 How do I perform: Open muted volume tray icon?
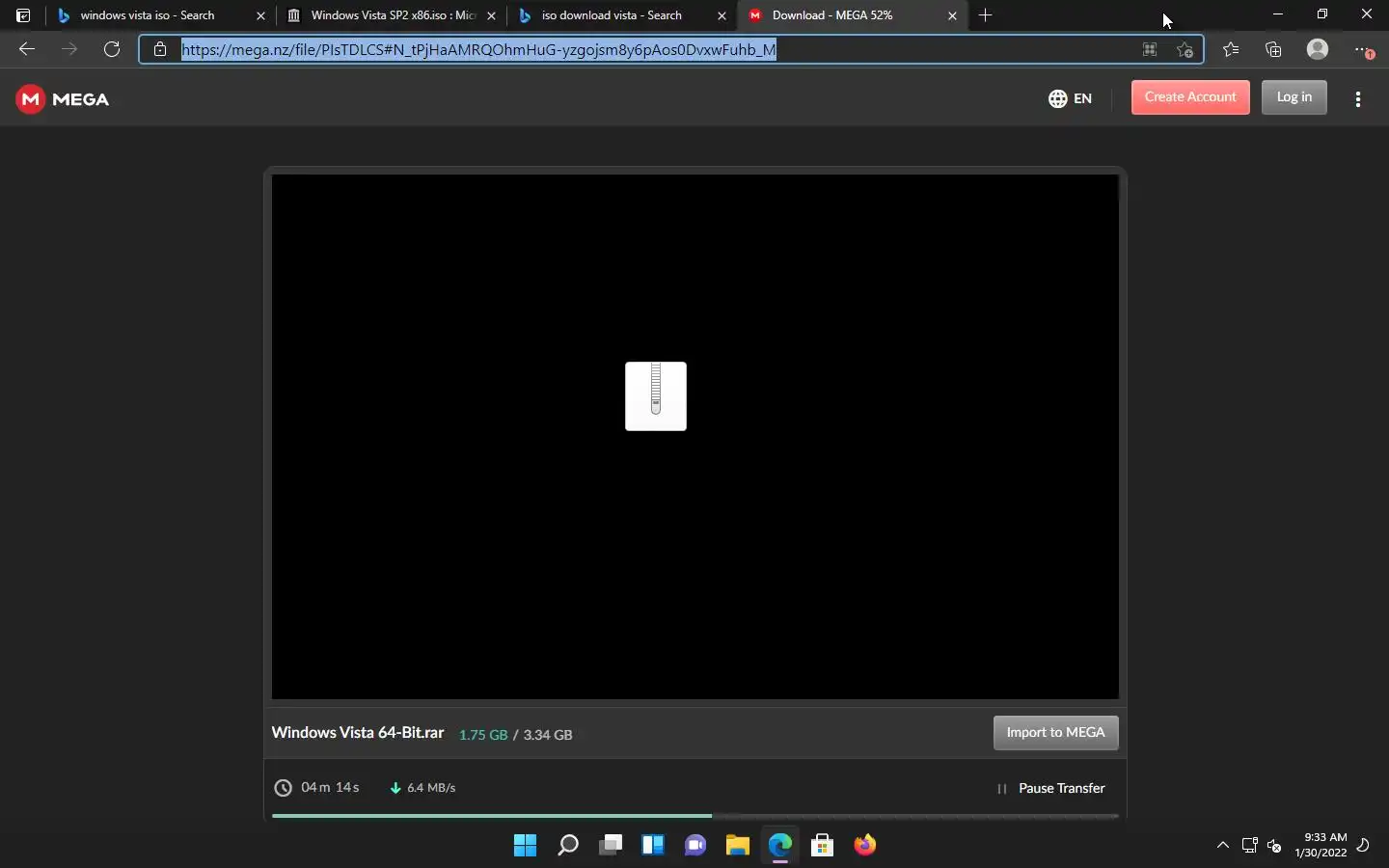coord(1274,845)
